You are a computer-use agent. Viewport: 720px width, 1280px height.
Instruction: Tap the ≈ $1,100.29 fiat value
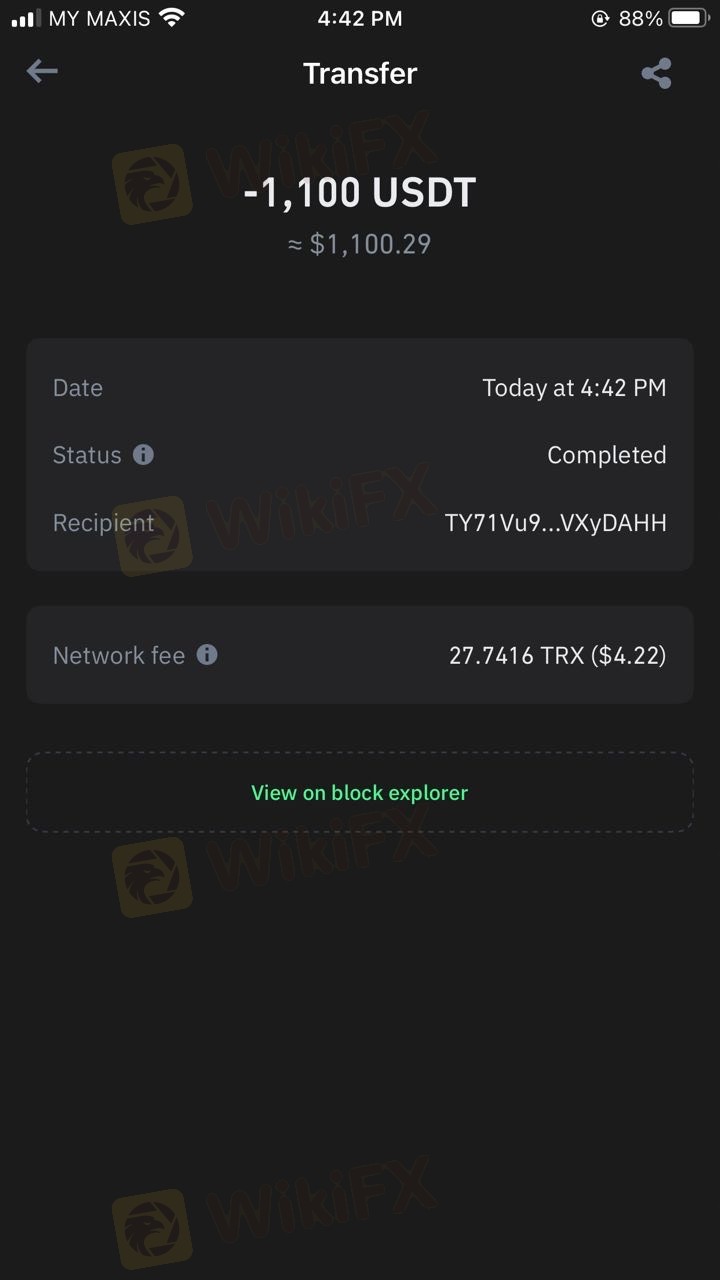tap(359, 245)
